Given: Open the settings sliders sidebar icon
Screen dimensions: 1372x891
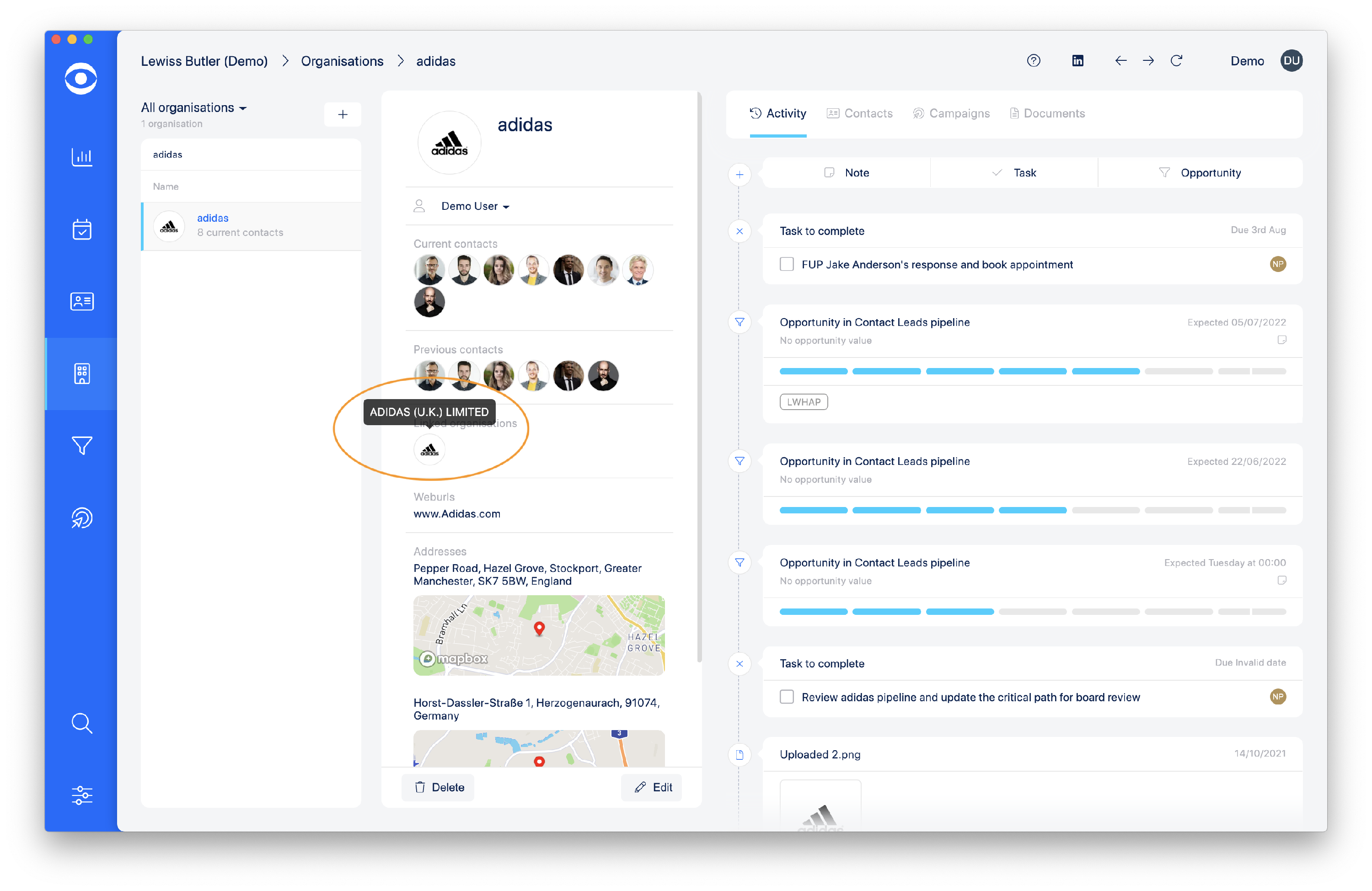Looking at the screenshot, I should pyautogui.click(x=81, y=795).
